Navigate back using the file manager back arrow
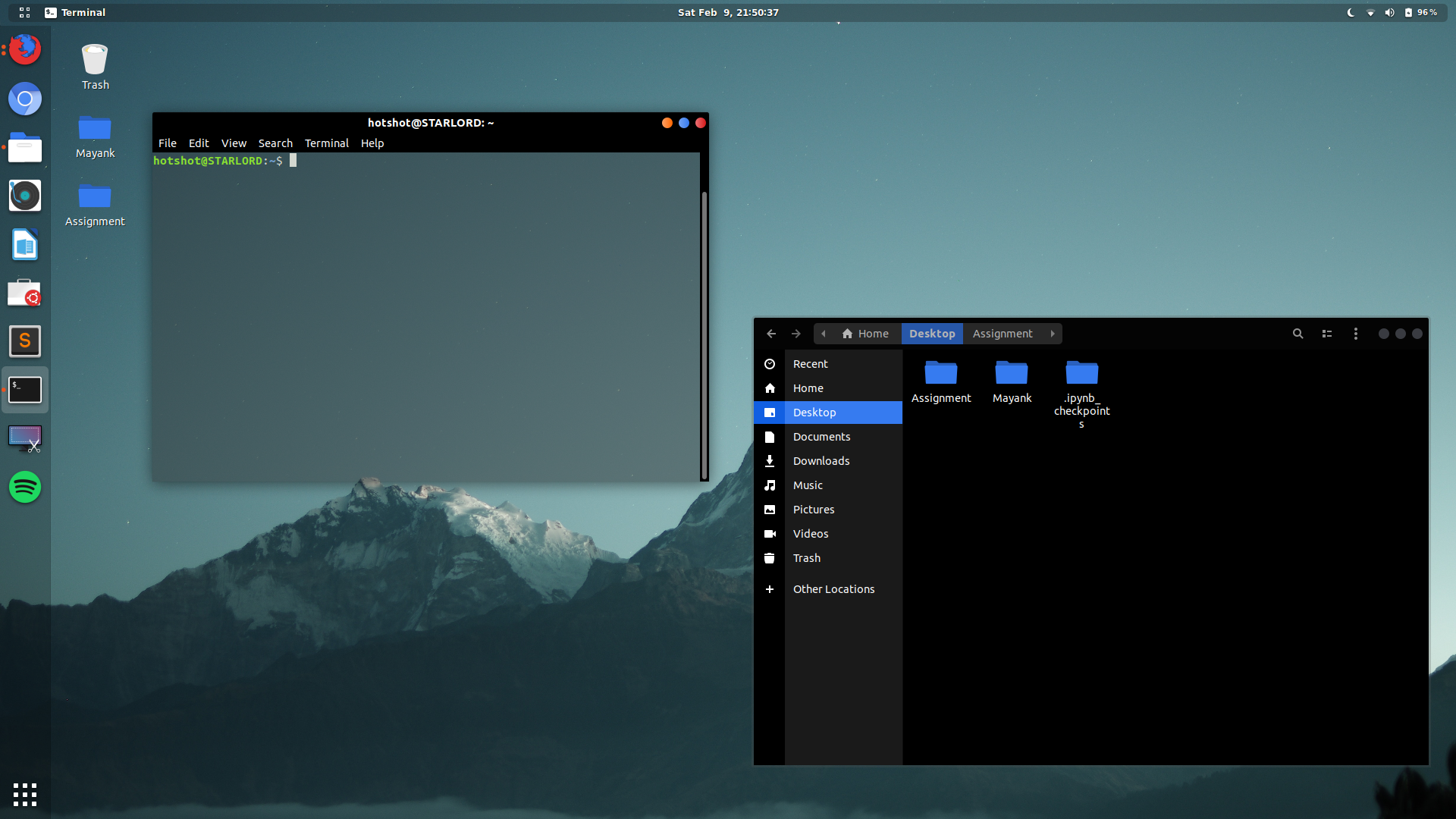Image resolution: width=1456 pixels, height=819 pixels. [x=770, y=334]
